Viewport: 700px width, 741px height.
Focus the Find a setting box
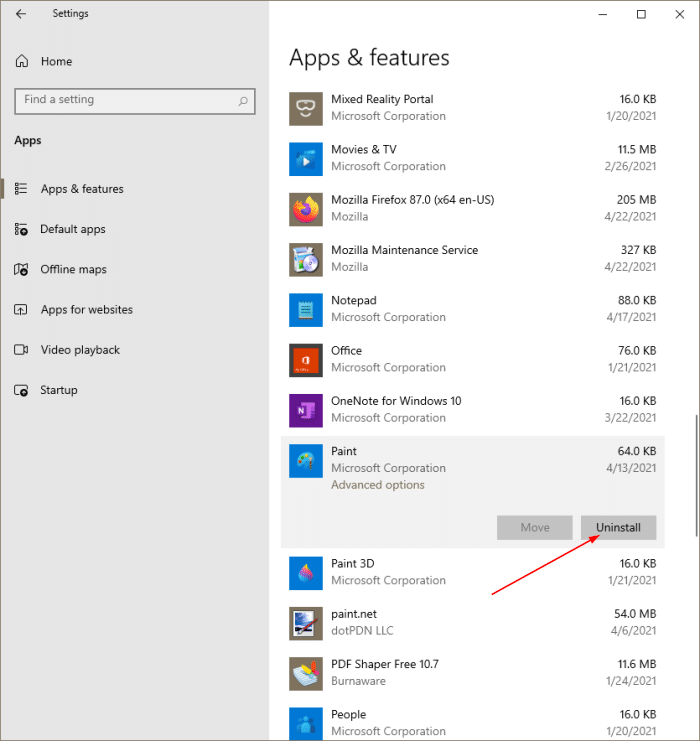[135, 101]
